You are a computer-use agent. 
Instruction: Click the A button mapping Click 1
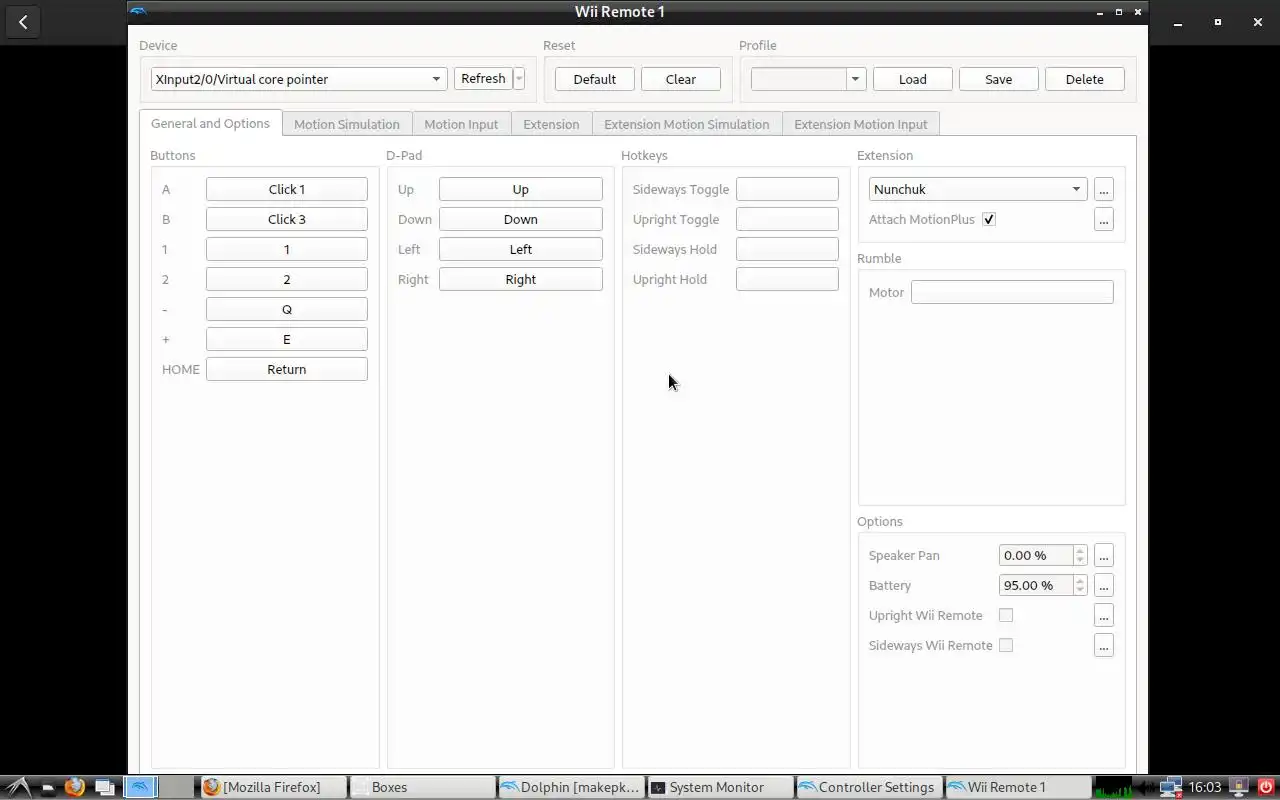pos(287,189)
